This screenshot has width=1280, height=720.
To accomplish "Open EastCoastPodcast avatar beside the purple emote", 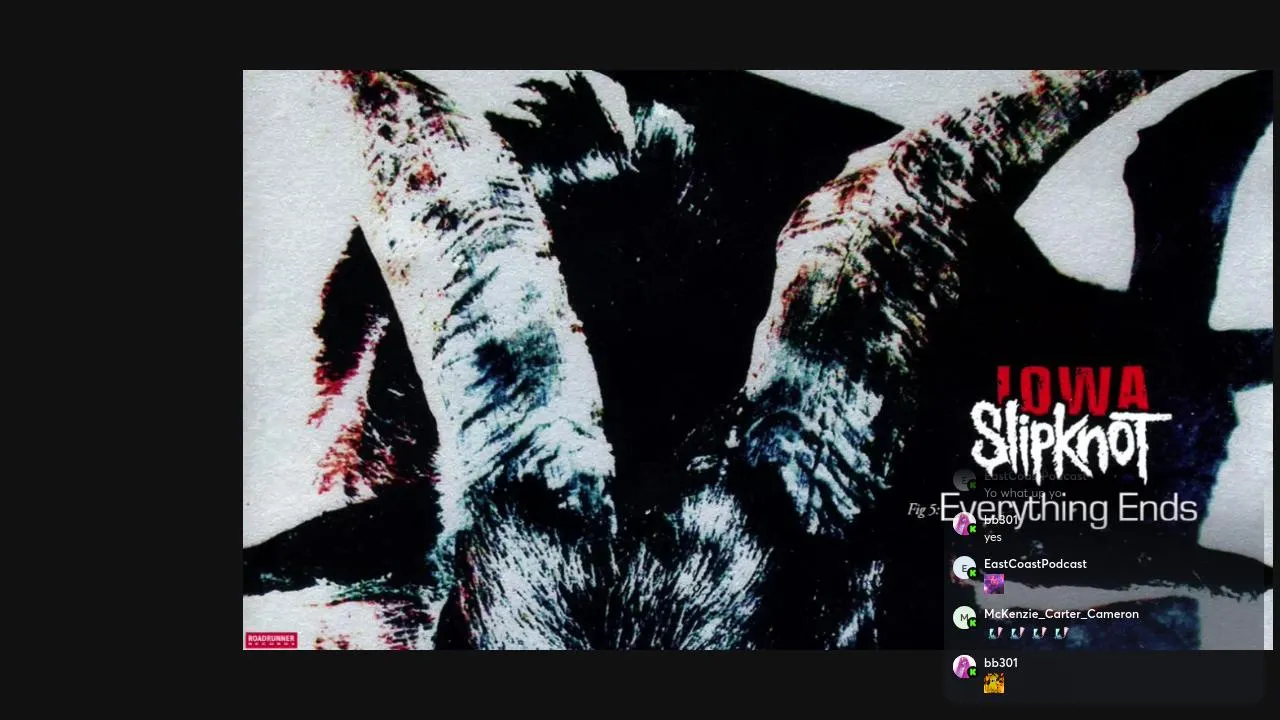I will click(x=964, y=569).
